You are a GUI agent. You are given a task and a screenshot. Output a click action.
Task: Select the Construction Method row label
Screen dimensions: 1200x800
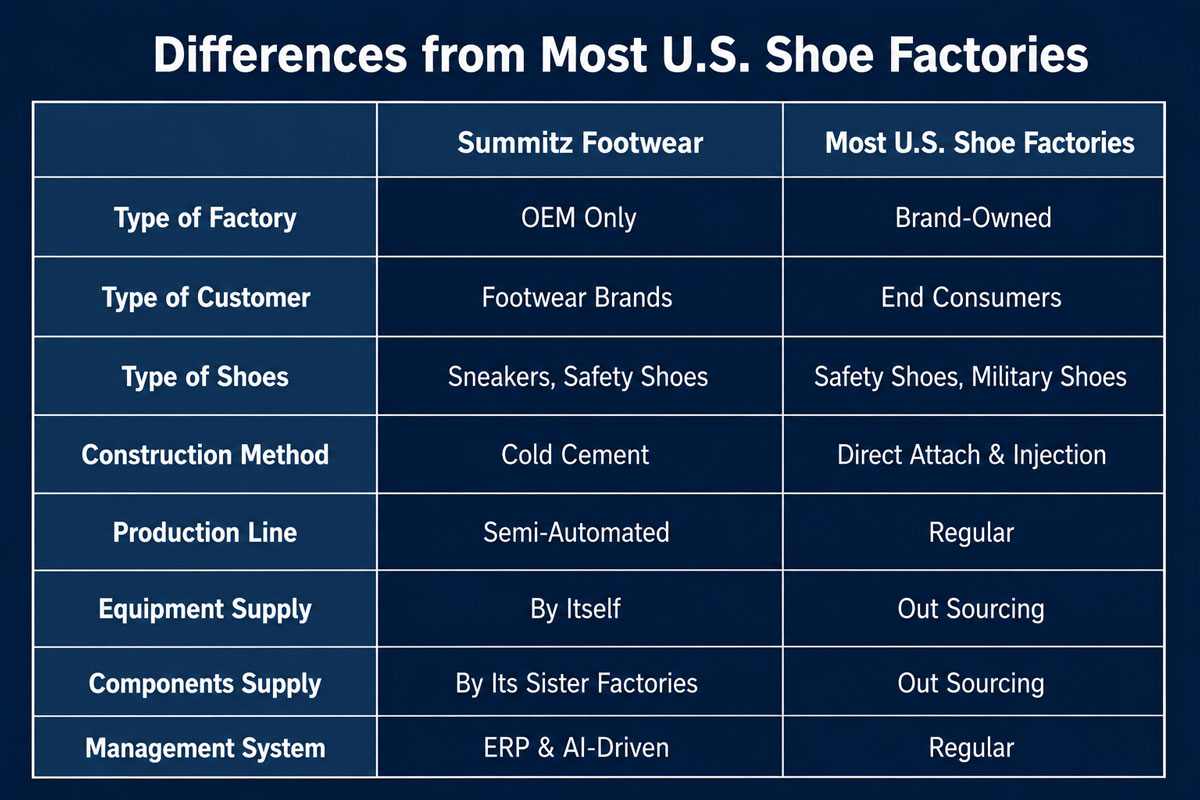205,454
